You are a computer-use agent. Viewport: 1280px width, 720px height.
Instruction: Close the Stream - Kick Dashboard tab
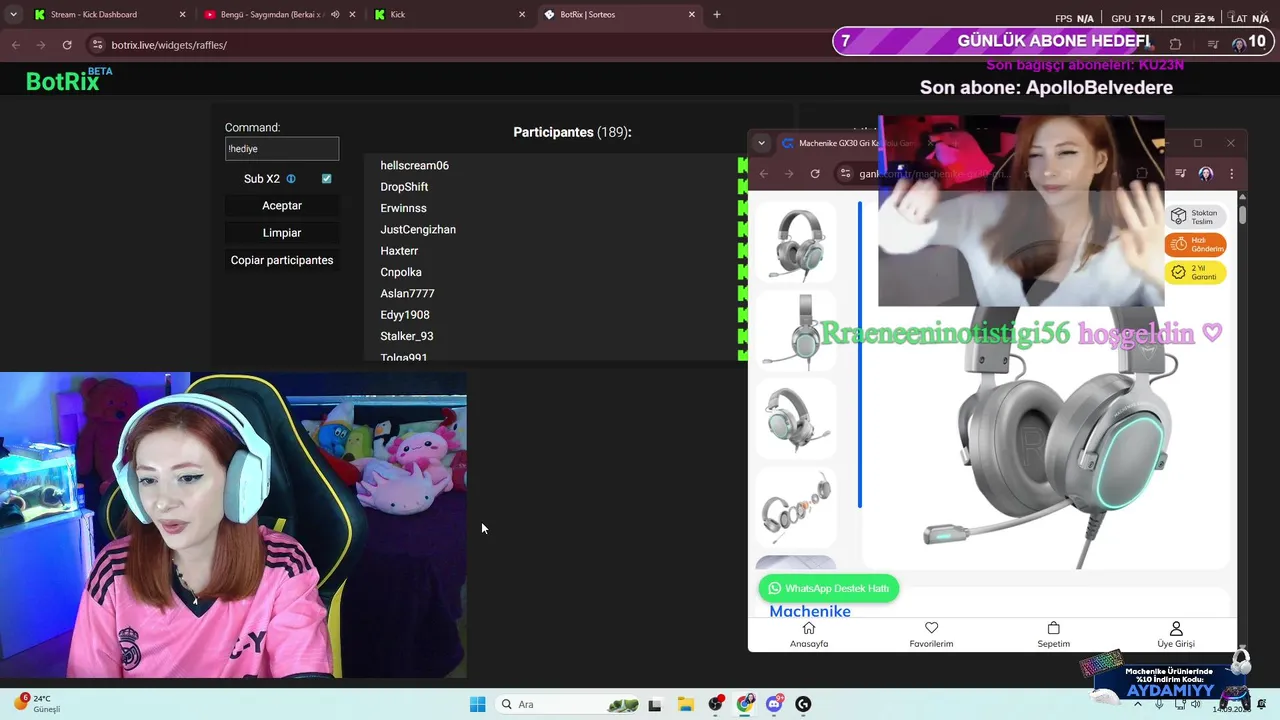point(182,14)
